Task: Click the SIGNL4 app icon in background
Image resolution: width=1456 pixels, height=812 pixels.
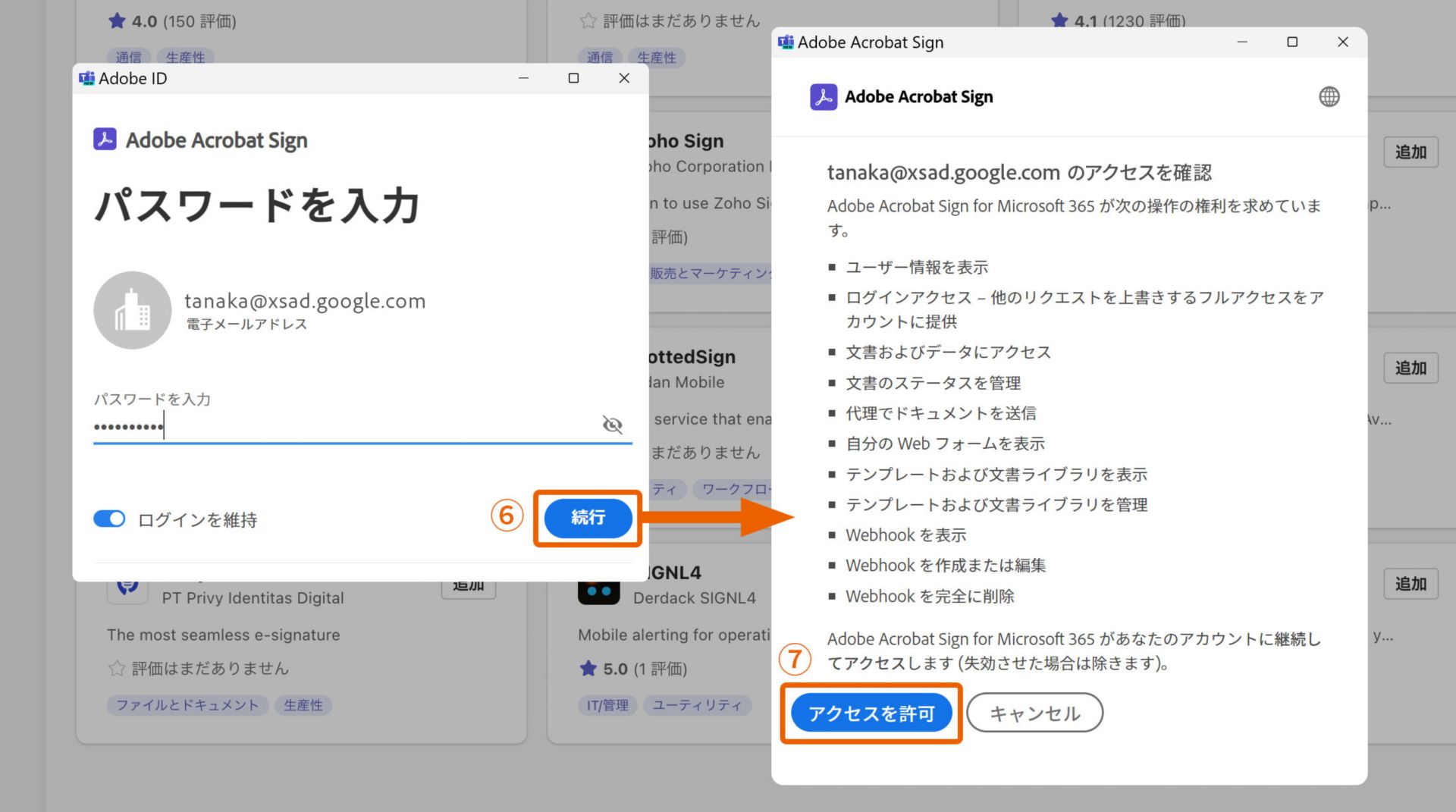Action: pyautogui.click(x=599, y=592)
